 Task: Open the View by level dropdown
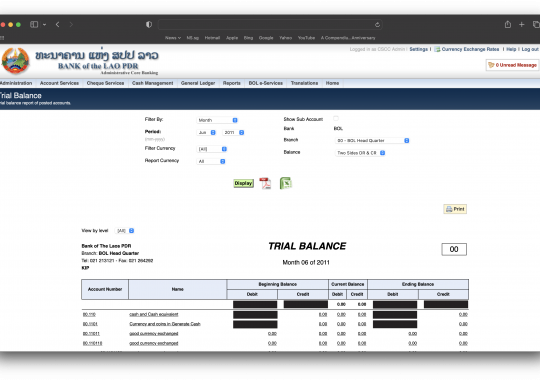[125, 231]
